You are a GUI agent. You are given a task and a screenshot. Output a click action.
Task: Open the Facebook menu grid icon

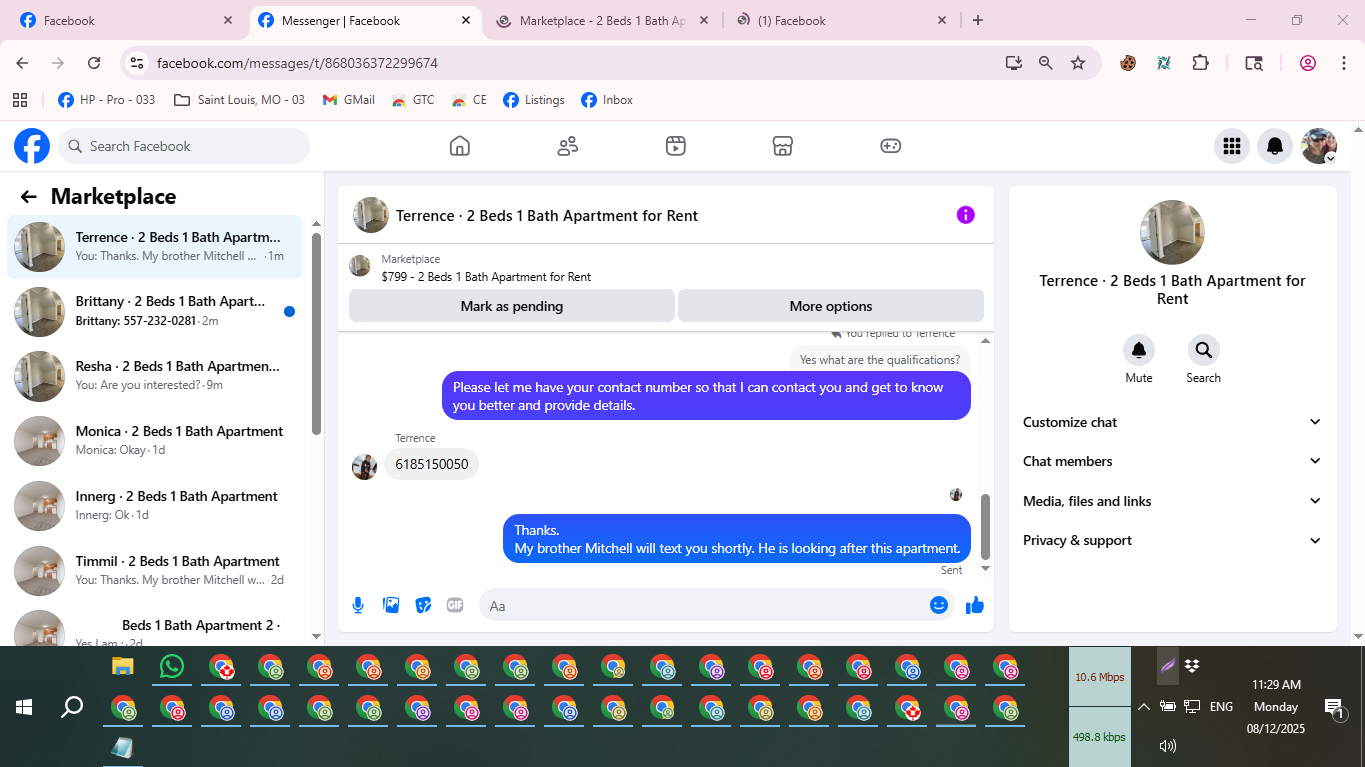1232,146
